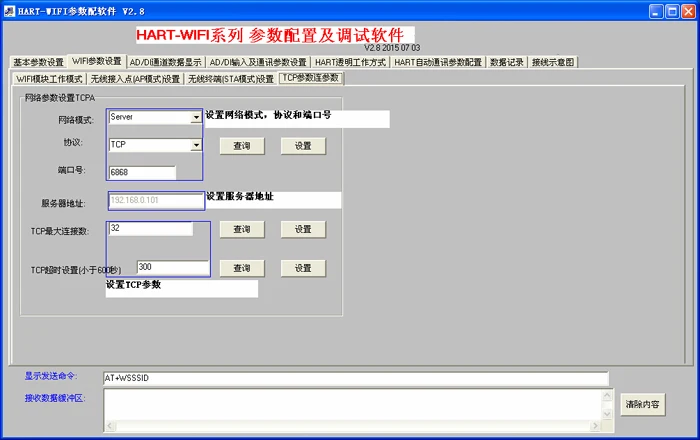Click 查询 button beside the 协议 row
Image resolution: width=700 pixels, height=440 pixels.
point(242,146)
